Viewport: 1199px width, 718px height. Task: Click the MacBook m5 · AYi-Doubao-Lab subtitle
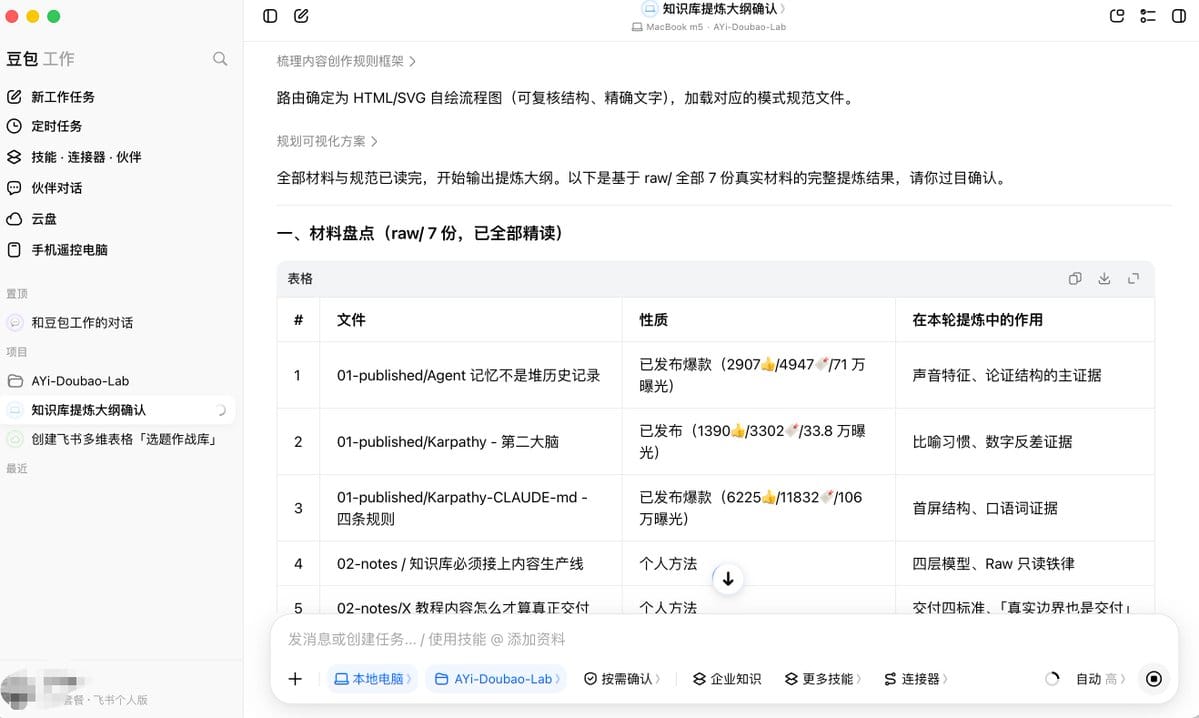tap(709, 27)
